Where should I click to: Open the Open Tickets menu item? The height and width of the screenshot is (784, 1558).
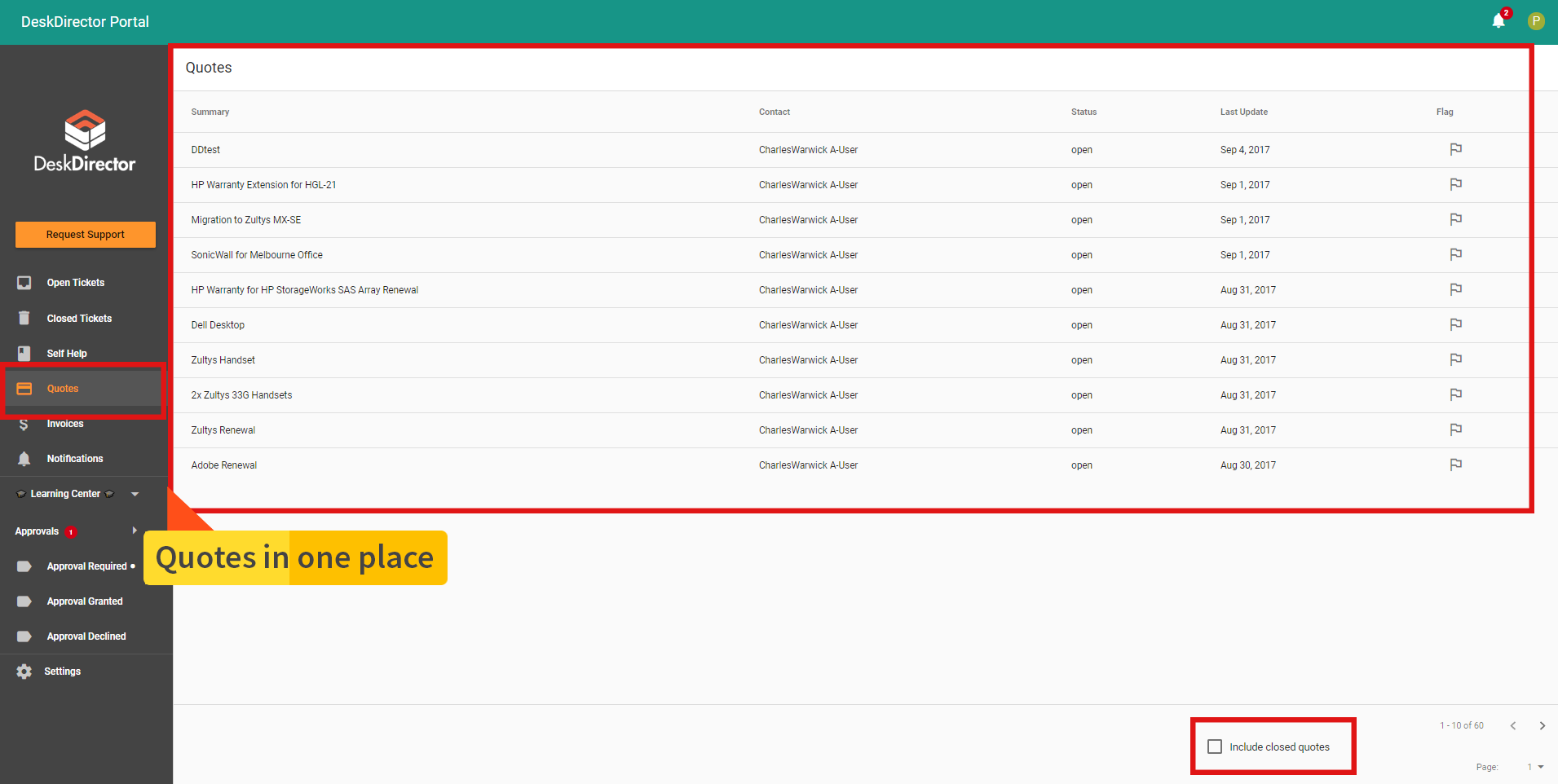pyautogui.click(x=86, y=283)
